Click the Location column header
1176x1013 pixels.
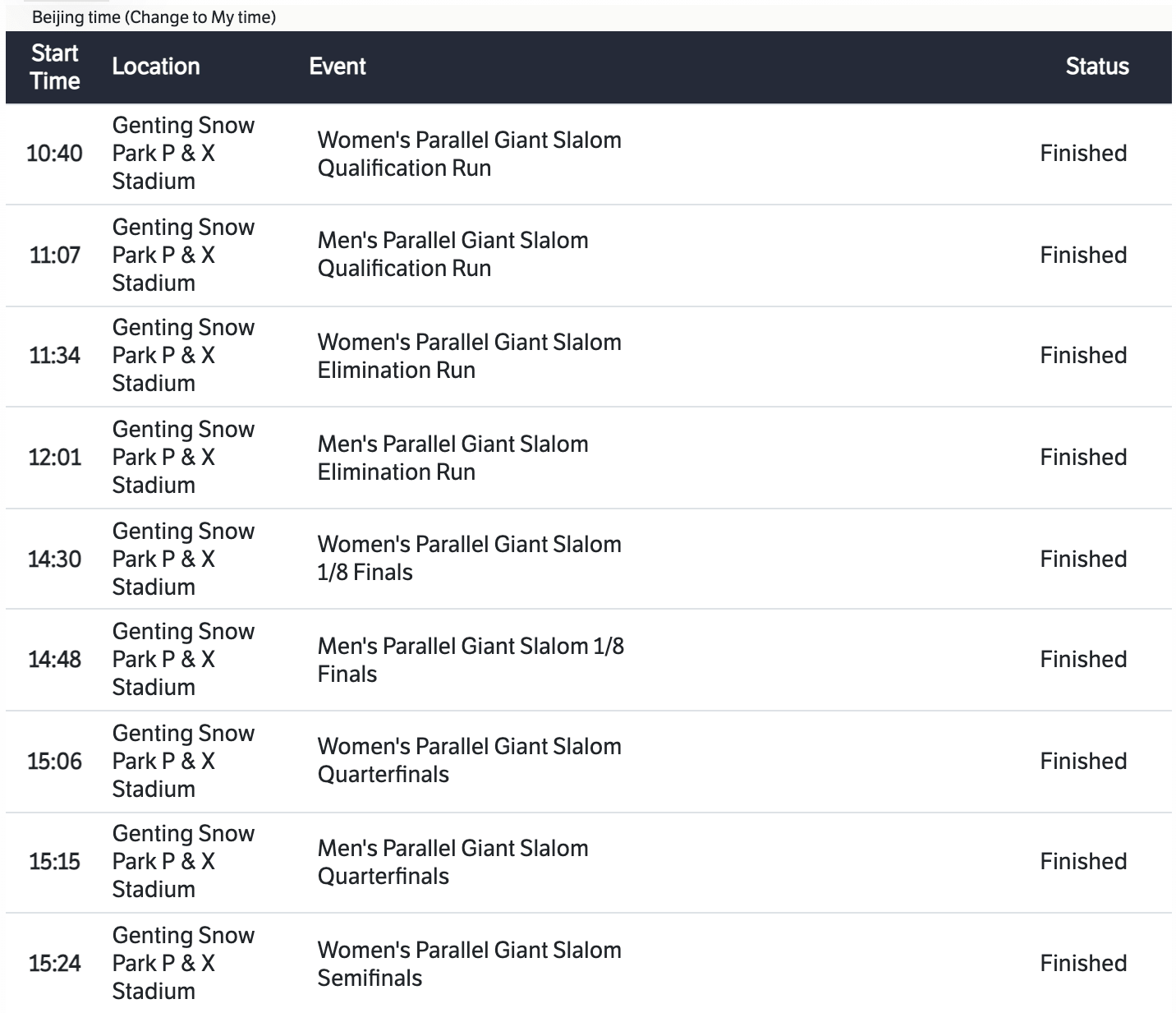coord(156,67)
